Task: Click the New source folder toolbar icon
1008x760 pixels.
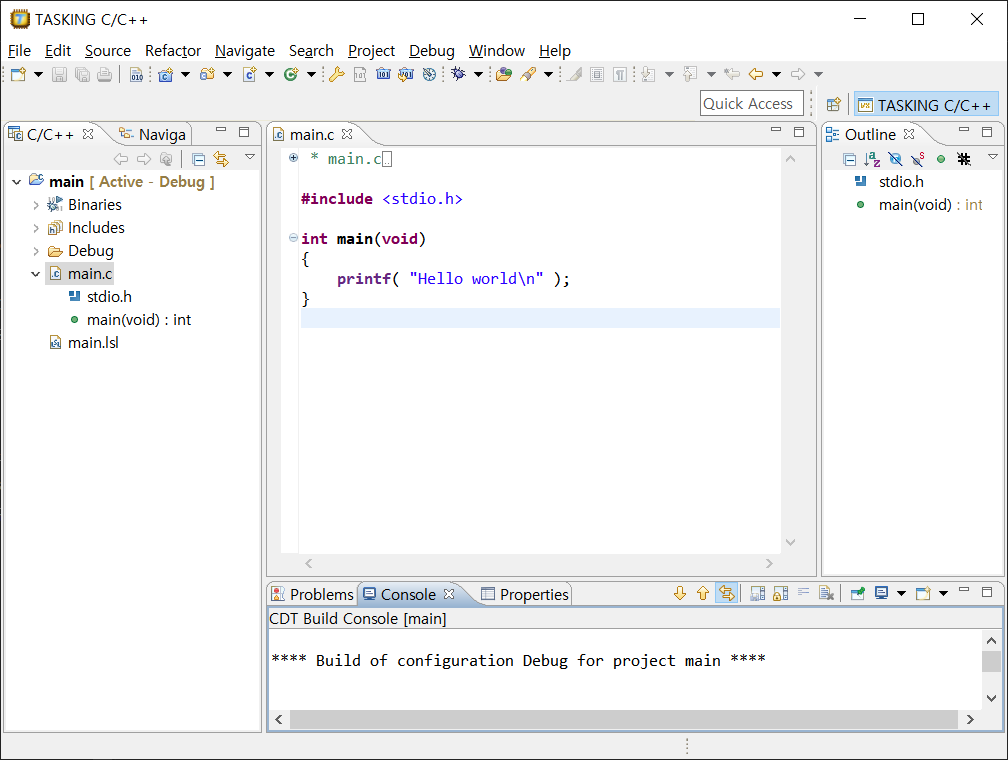Action: coord(207,74)
